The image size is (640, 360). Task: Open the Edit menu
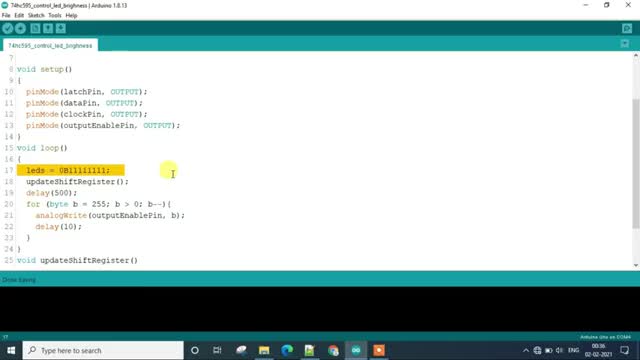(19, 16)
